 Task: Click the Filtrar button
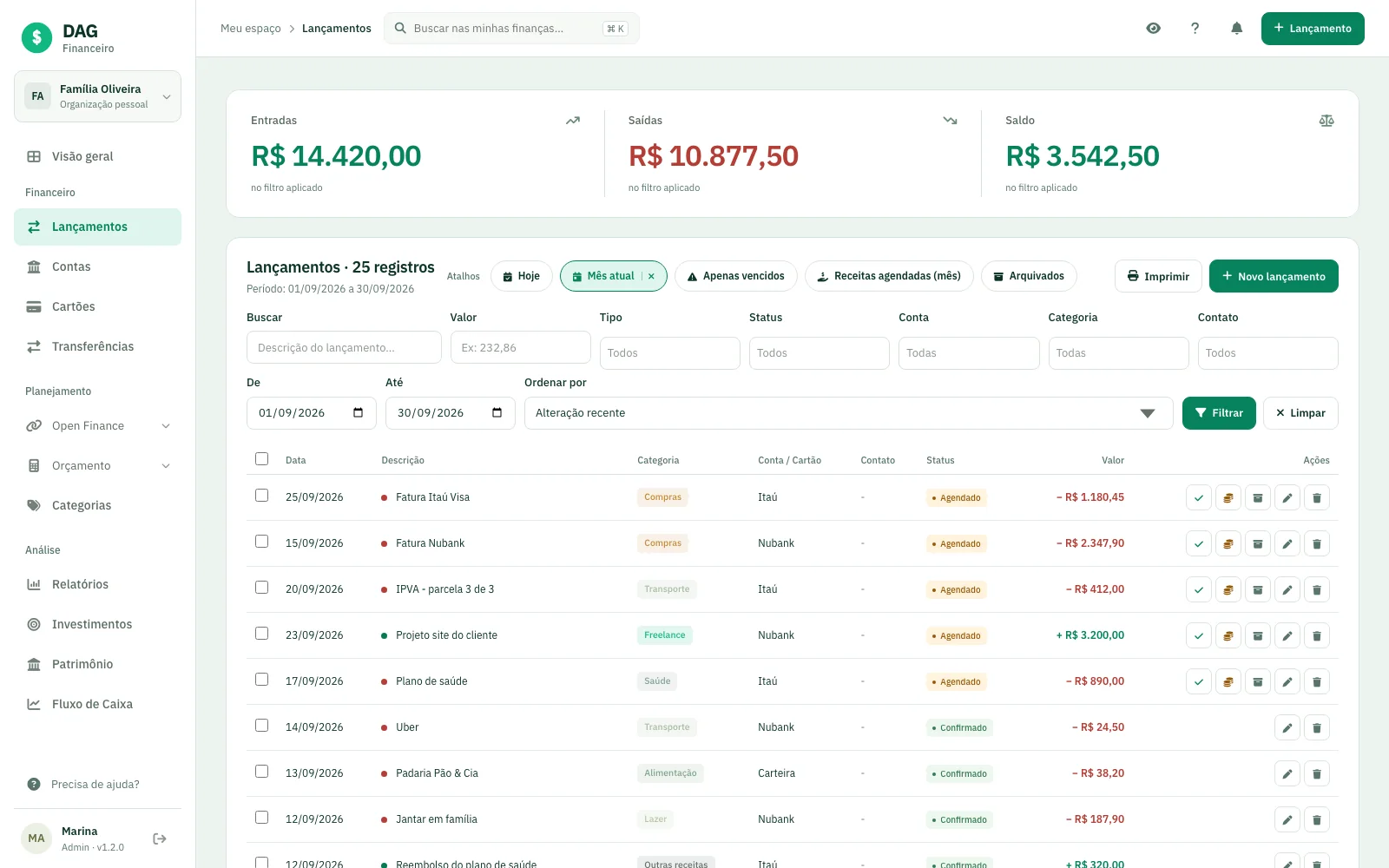tap(1219, 413)
